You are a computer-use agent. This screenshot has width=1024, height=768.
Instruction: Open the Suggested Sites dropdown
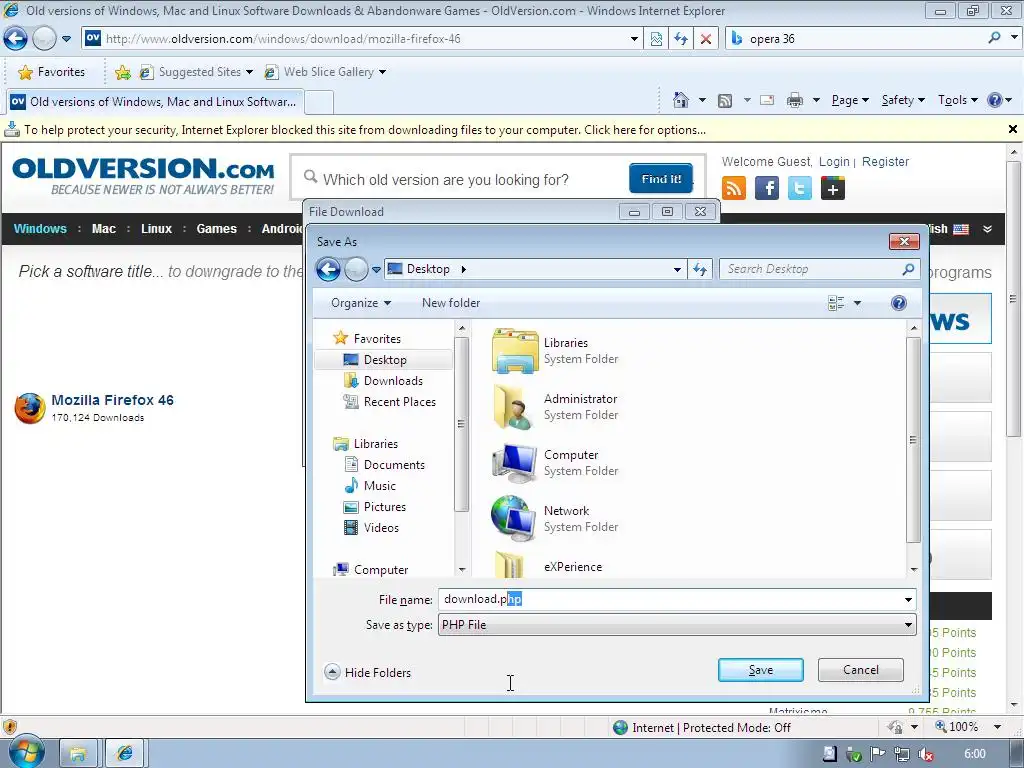click(249, 72)
